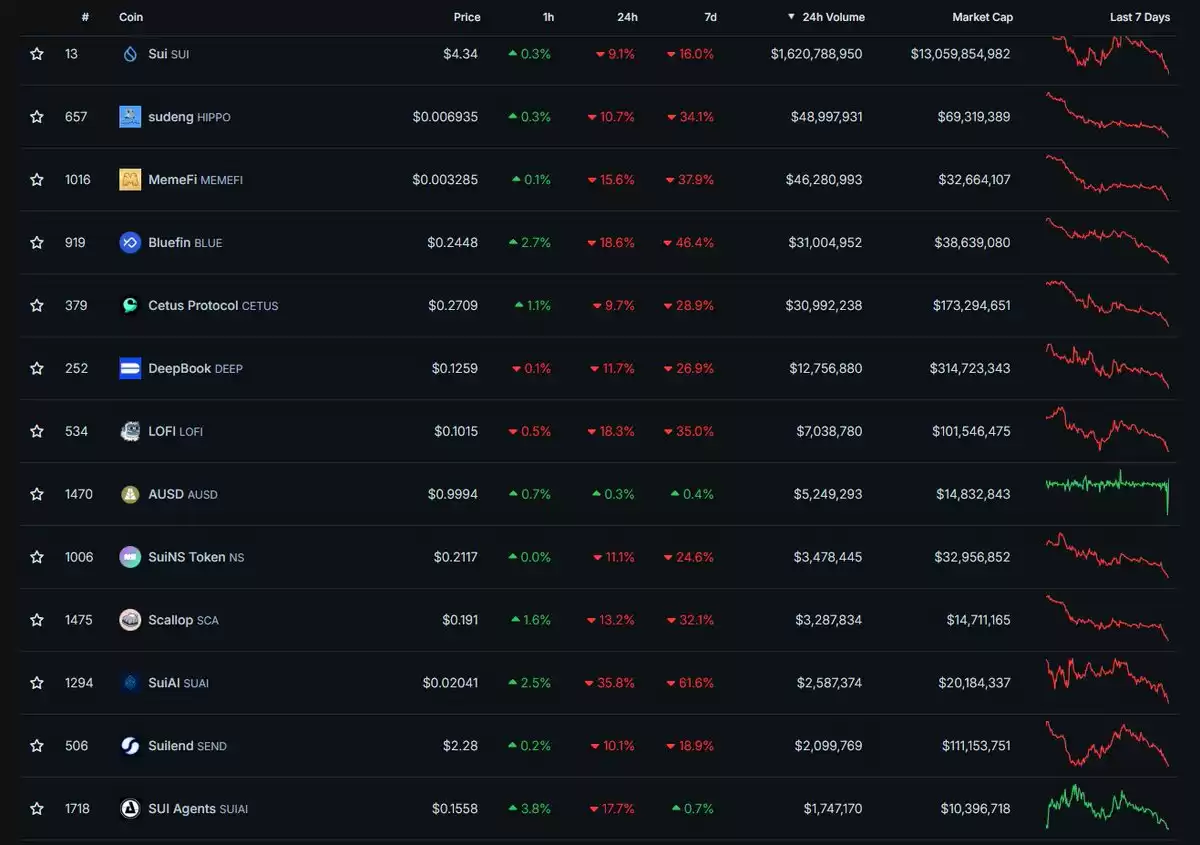The width and height of the screenshot is (1200, 845).
Task: Star the Suilend row
Action: (x=37, y=746)
